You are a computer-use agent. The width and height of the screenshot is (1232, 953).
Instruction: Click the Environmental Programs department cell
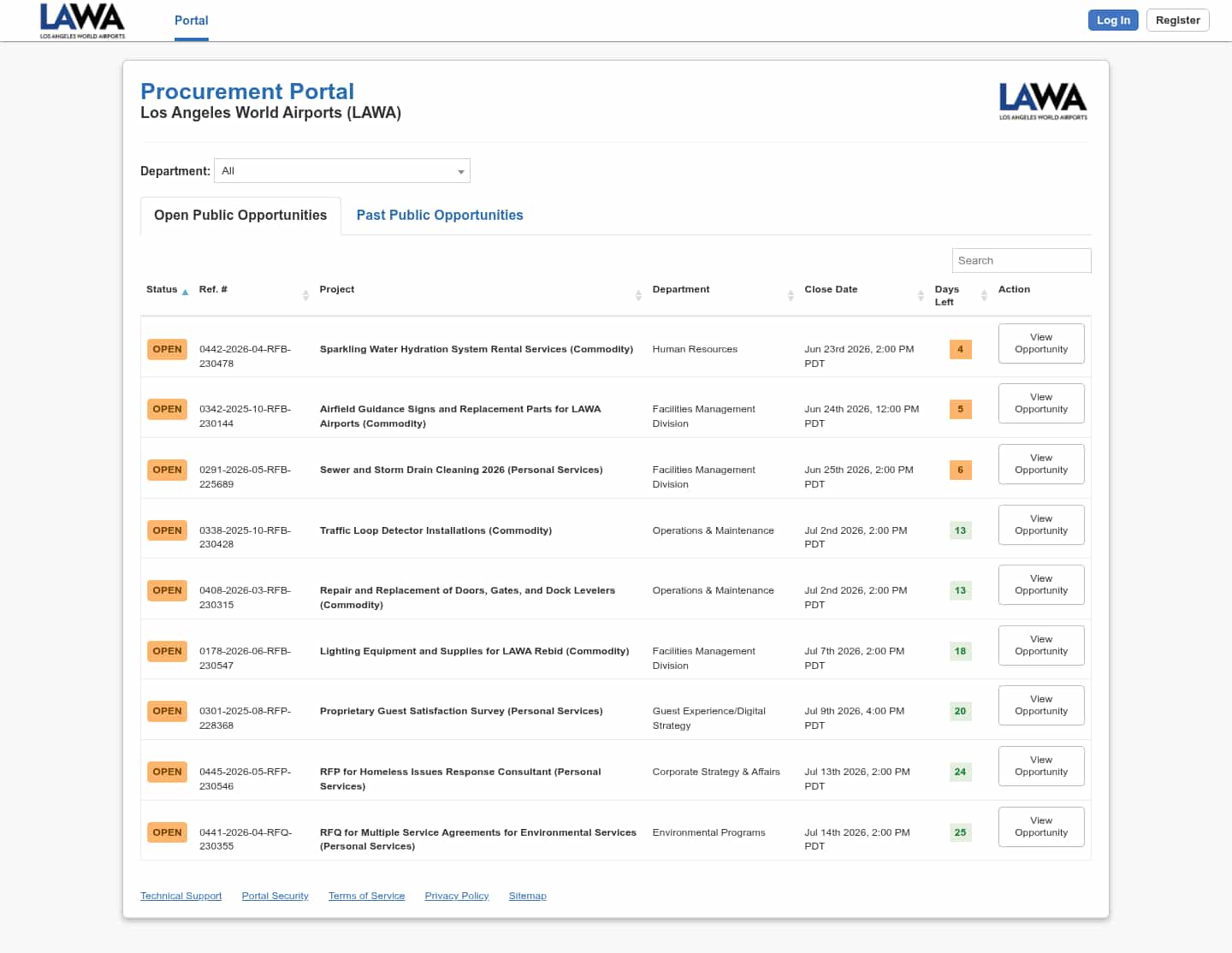709,832
